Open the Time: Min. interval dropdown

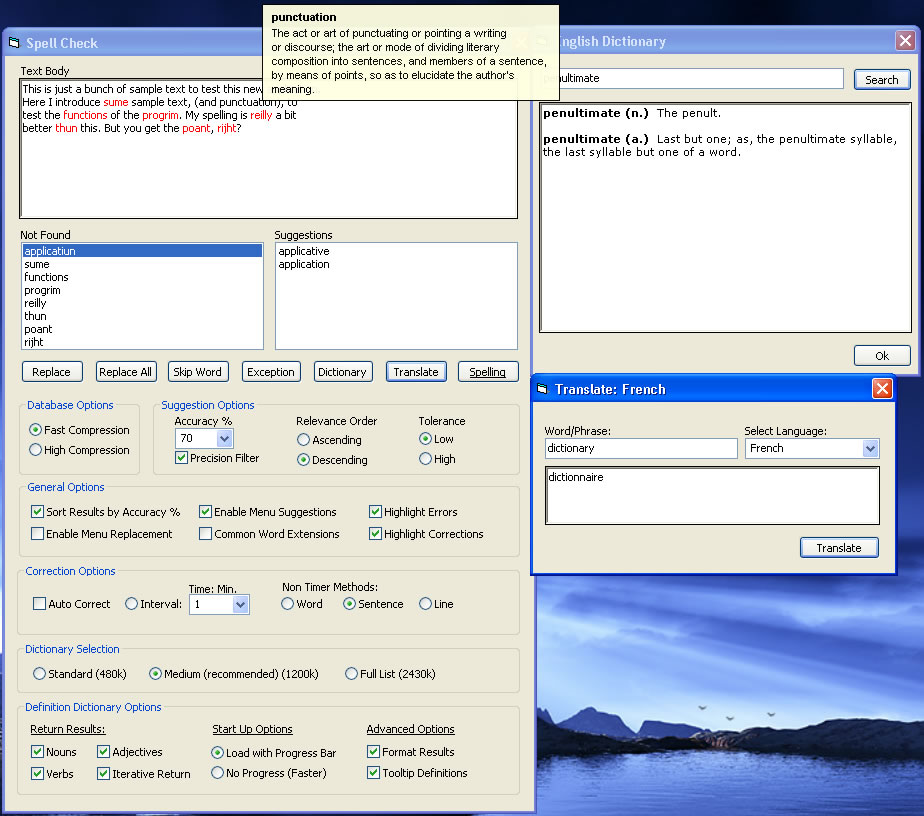click(240, 605)
